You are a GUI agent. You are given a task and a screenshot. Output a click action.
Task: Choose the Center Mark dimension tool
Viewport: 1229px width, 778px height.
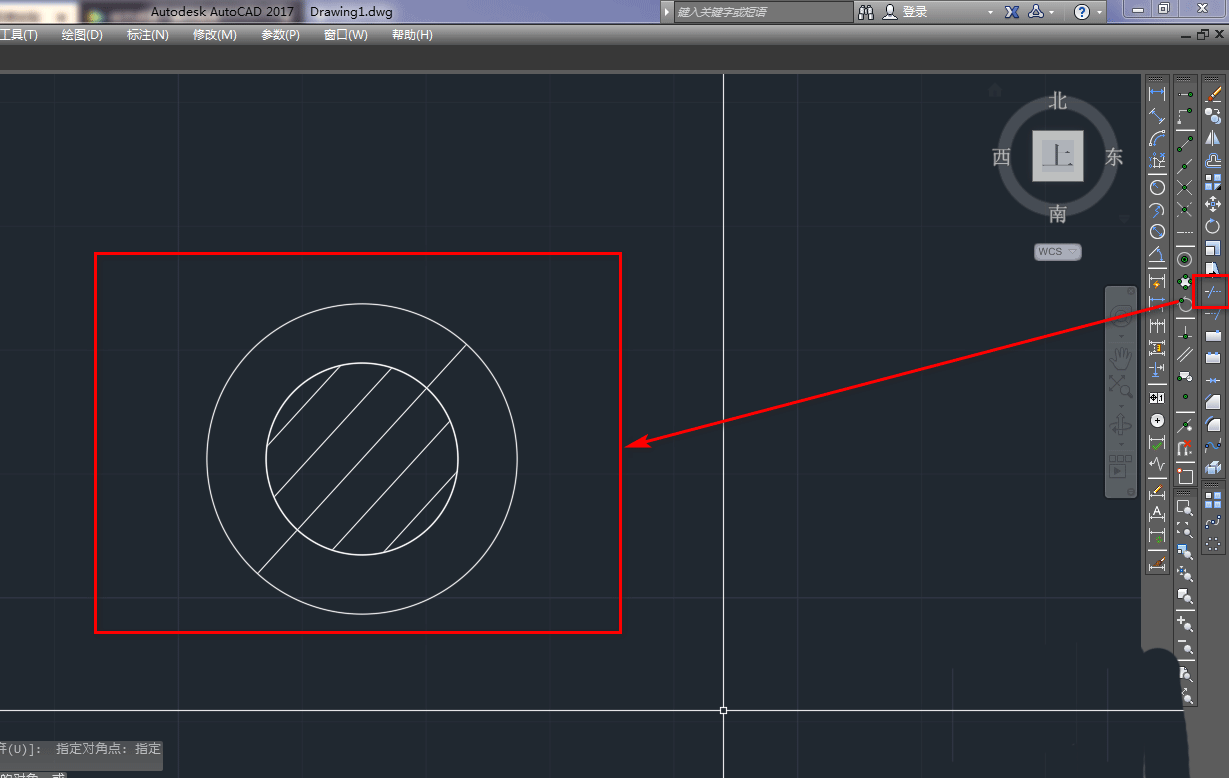(1157, 420)
